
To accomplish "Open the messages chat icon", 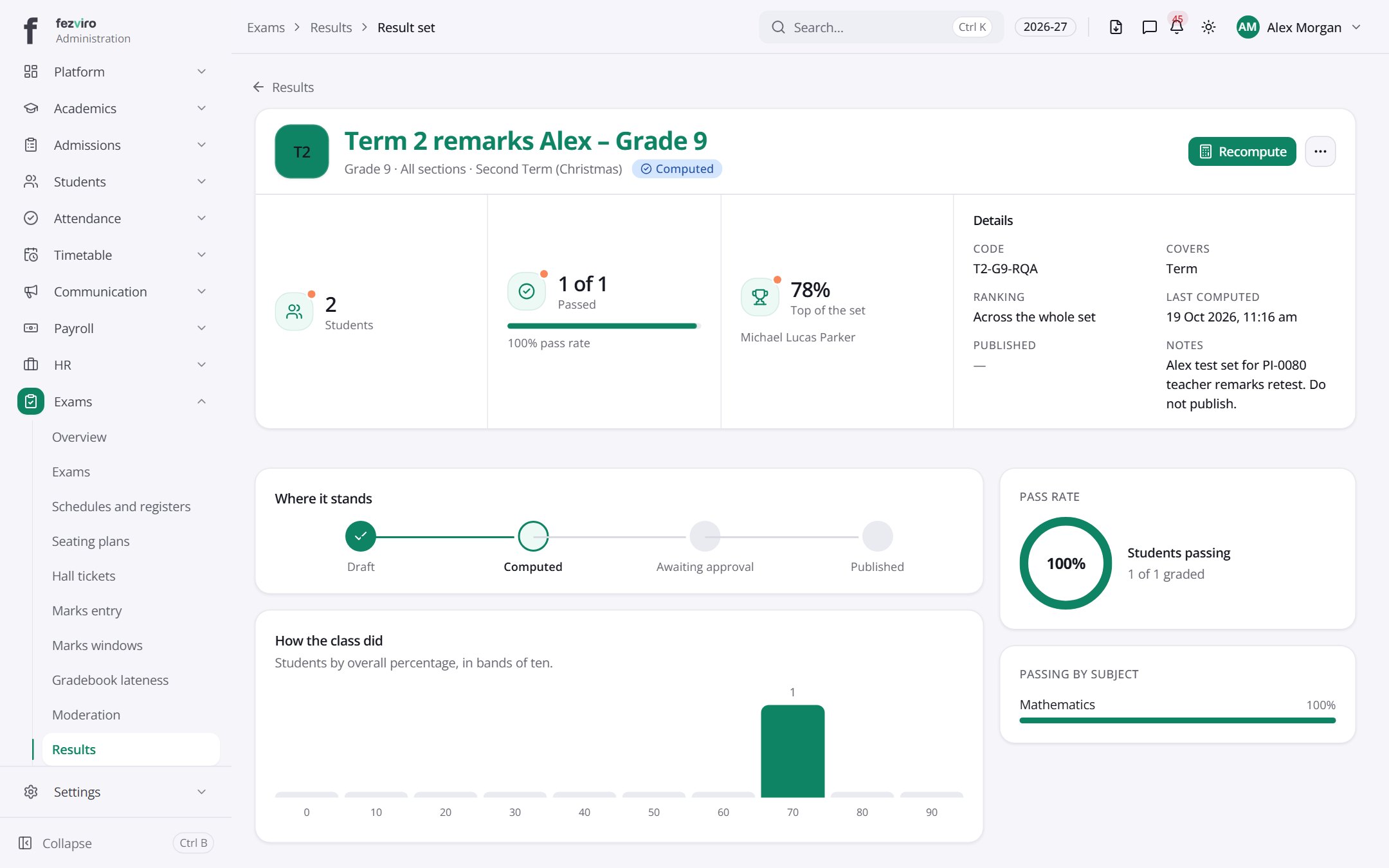I will point(1149,27).
